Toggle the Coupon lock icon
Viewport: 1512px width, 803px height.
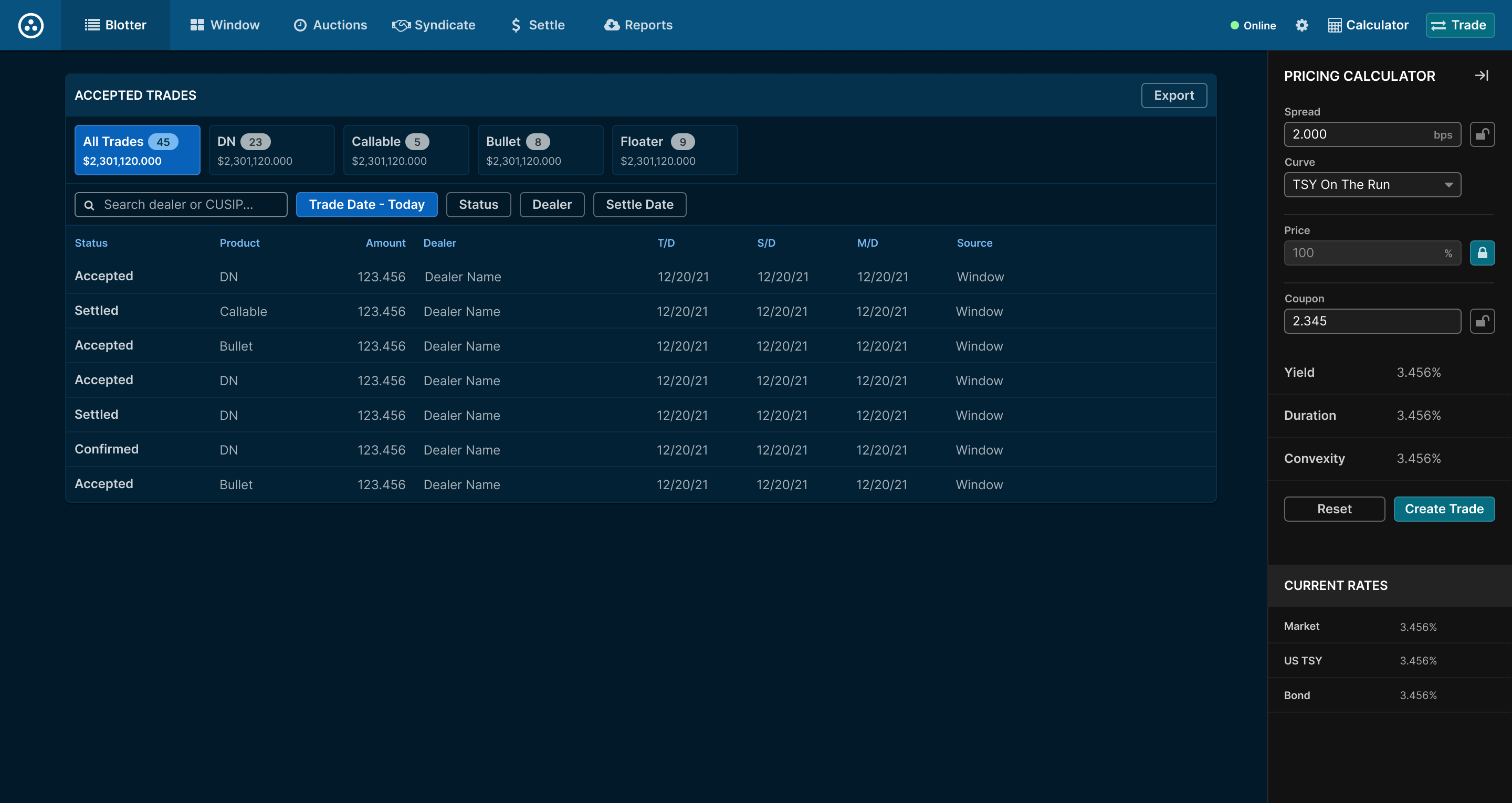tap(1482, 321)
